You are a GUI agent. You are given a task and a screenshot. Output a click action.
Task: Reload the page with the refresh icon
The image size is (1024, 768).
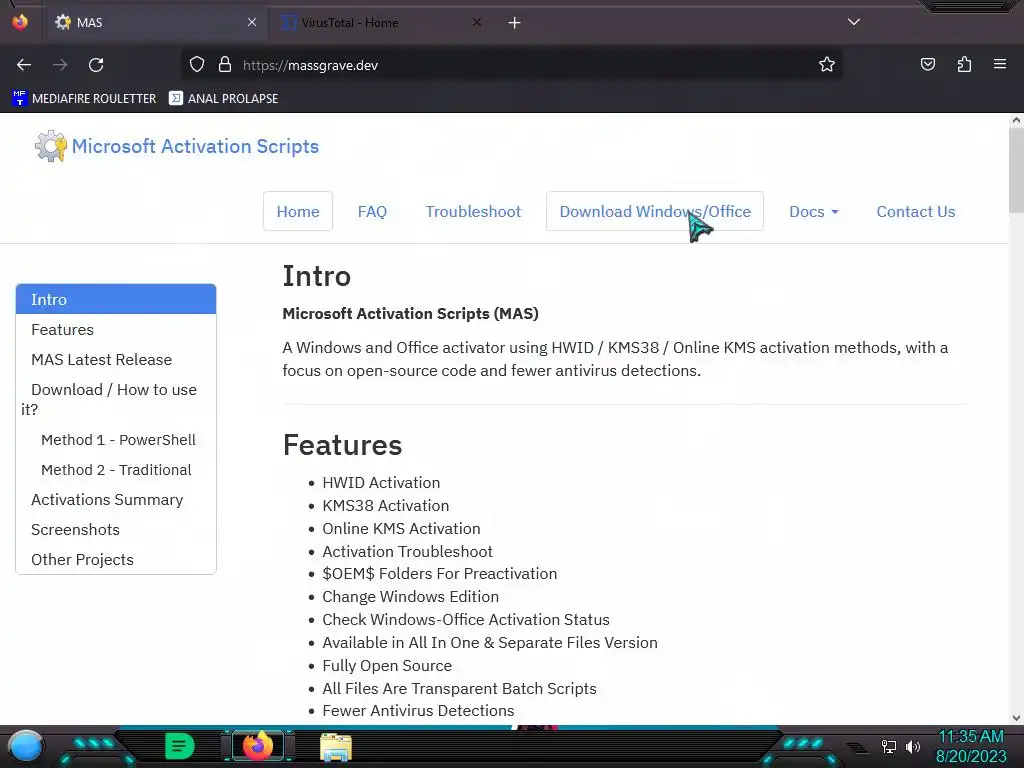coord(96,65)
